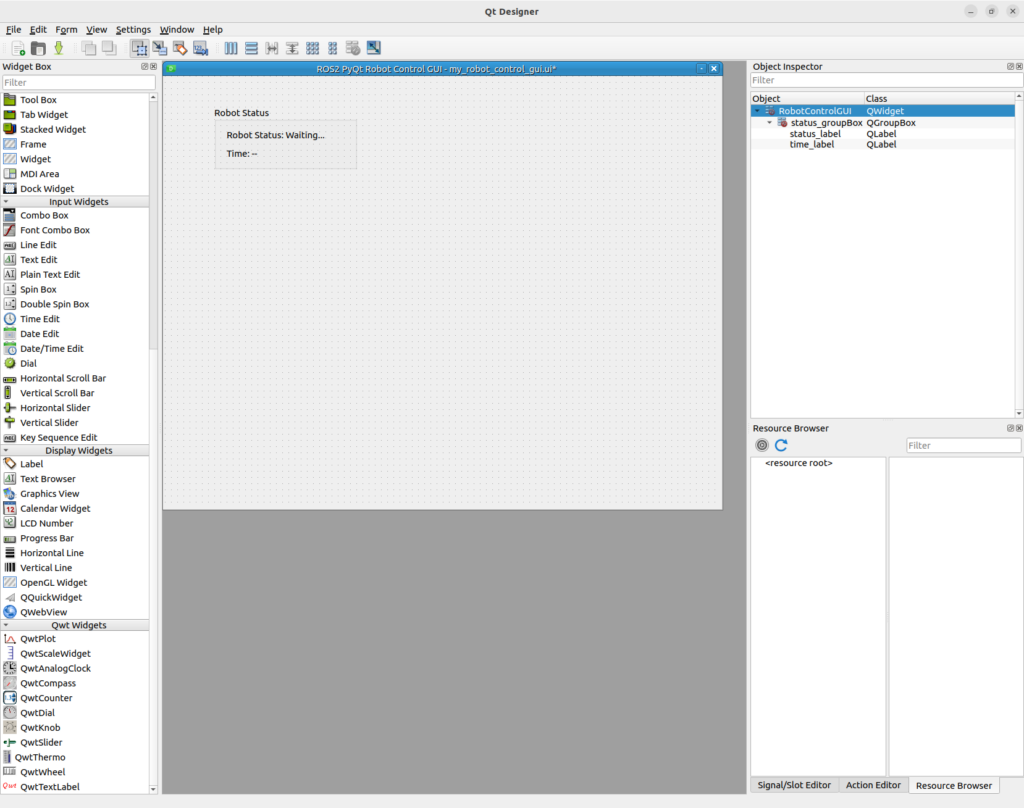Viewport: 1024px width, 808px height.
Task: Click the Resource Browser edit resources icon
Action: (761, 445)
